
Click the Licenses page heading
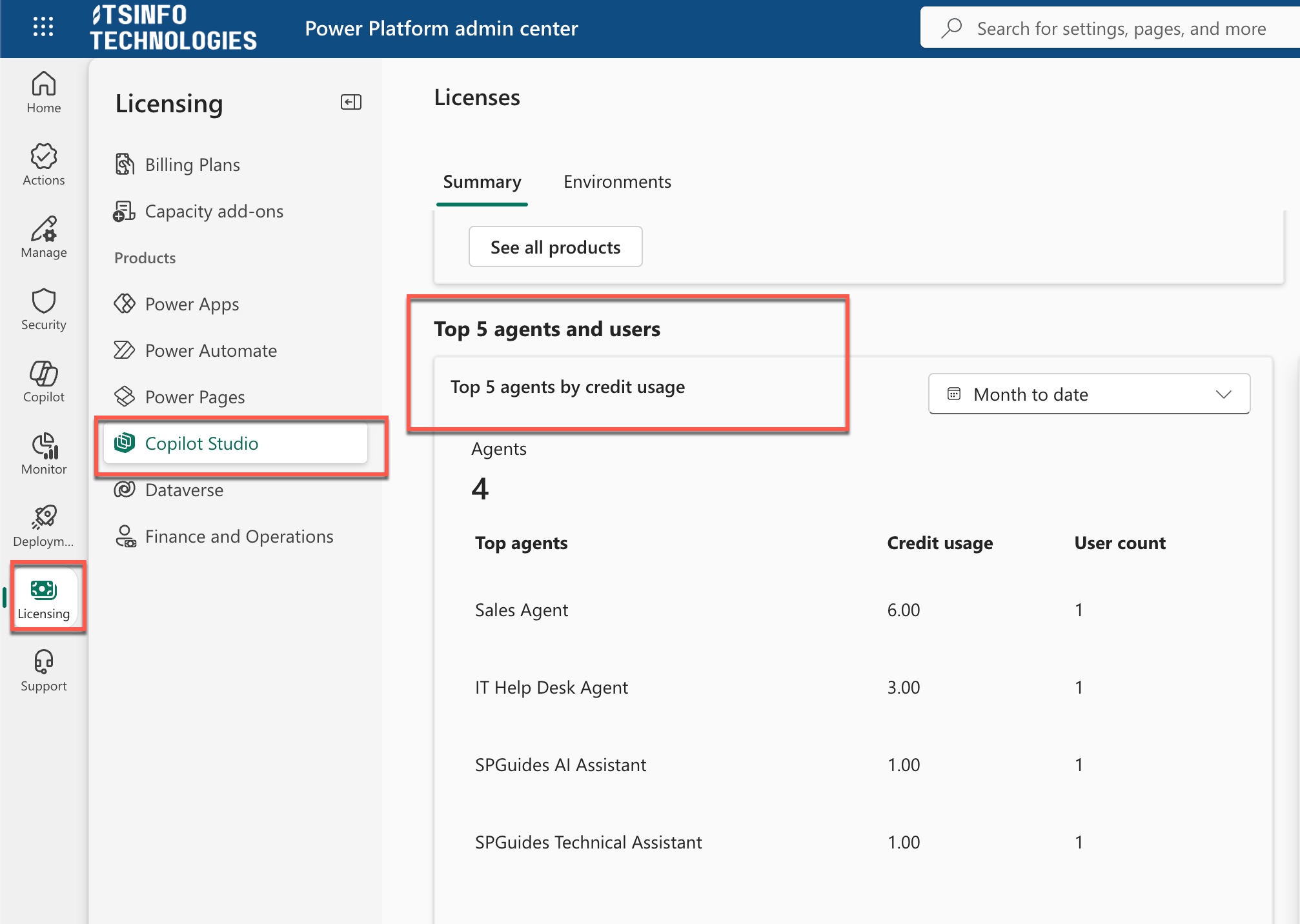click(477, 97)
